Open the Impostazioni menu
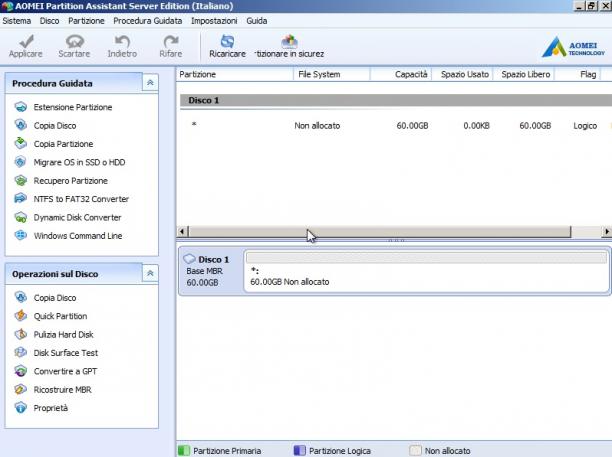This screenshot has height=457, width=612. [214, 21]
